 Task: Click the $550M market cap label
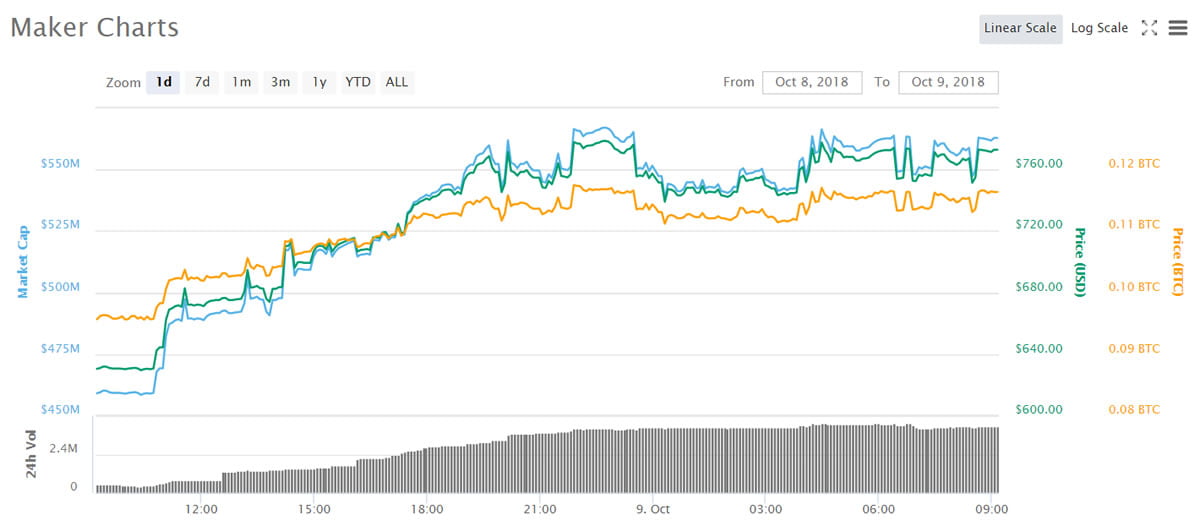click(x=61, y=163)
